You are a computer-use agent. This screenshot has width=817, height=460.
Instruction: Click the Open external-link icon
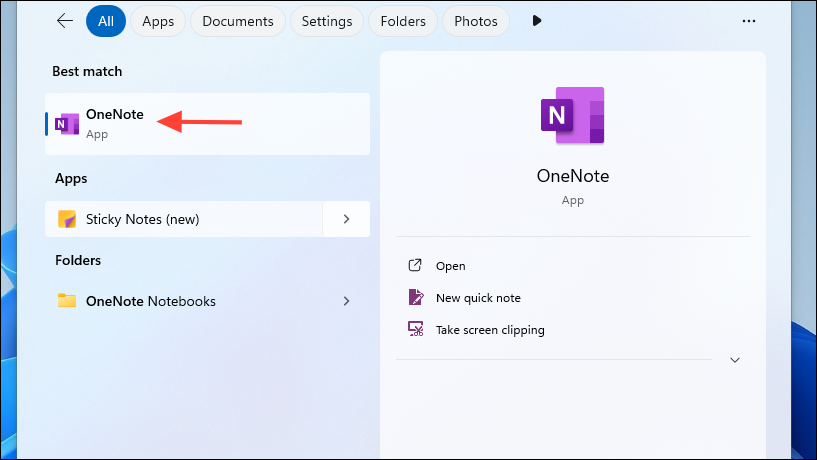pyautogui.click(x=415, y=266)
